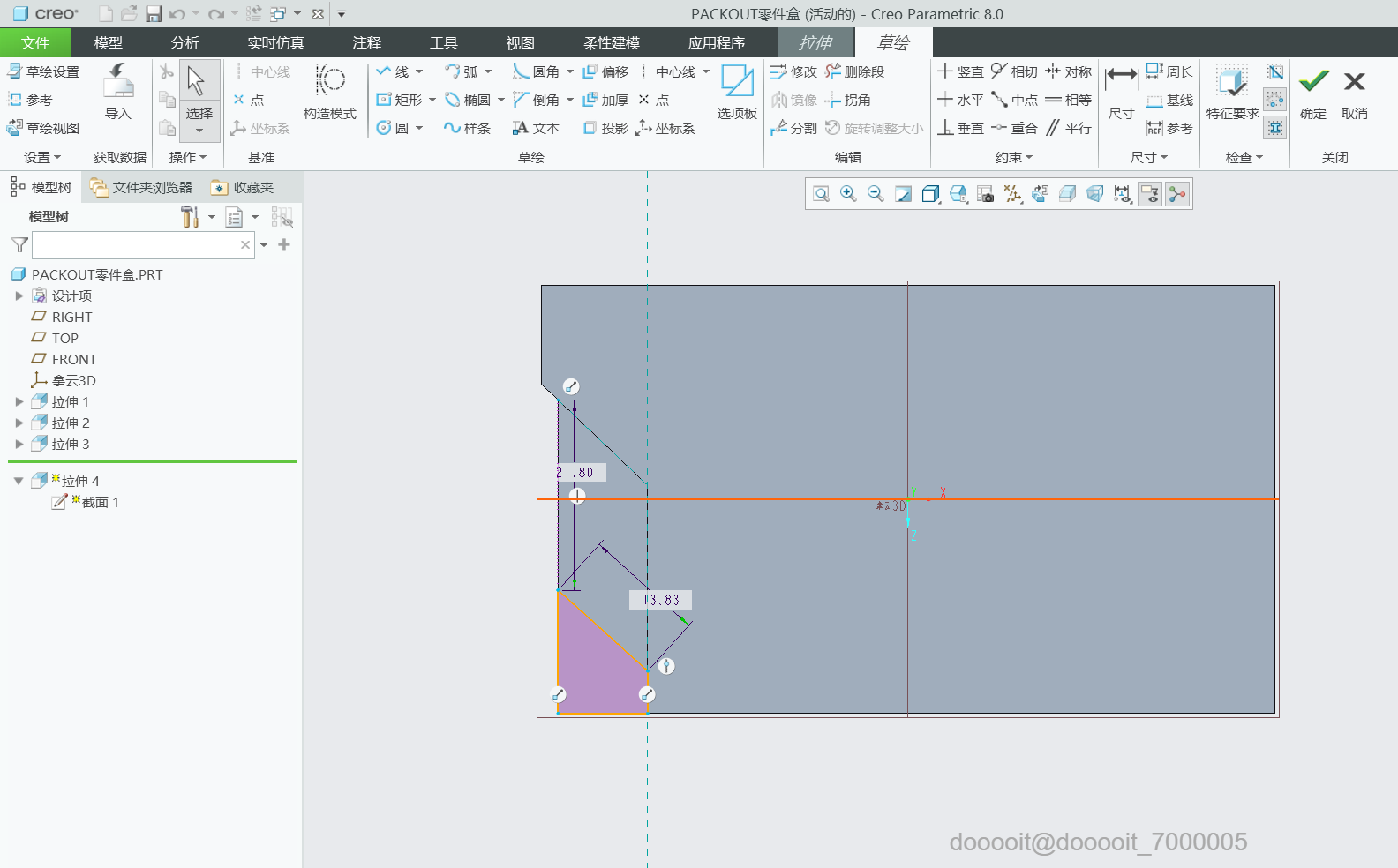Expand the 拉伸 1 tree node
This screenshot has height=868, width=1398.
19,401
